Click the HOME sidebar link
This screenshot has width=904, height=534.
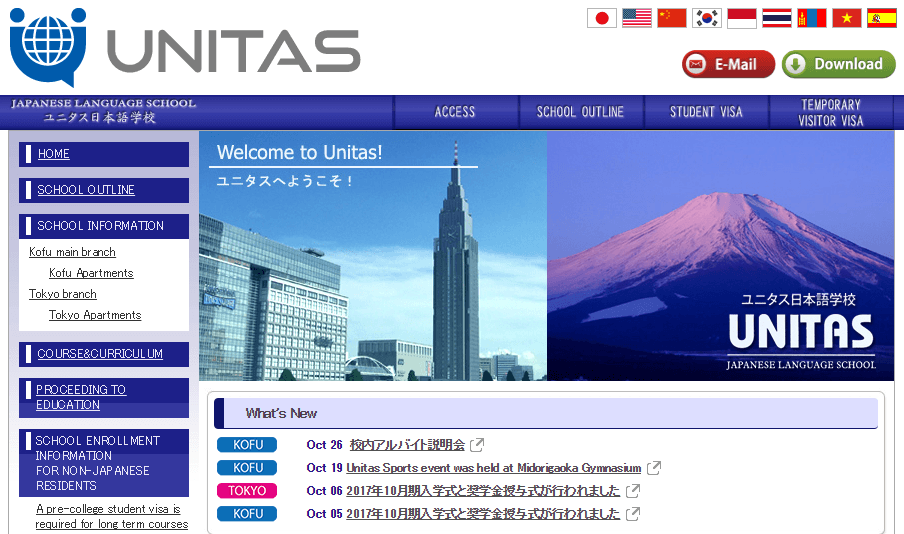point(54,154)
